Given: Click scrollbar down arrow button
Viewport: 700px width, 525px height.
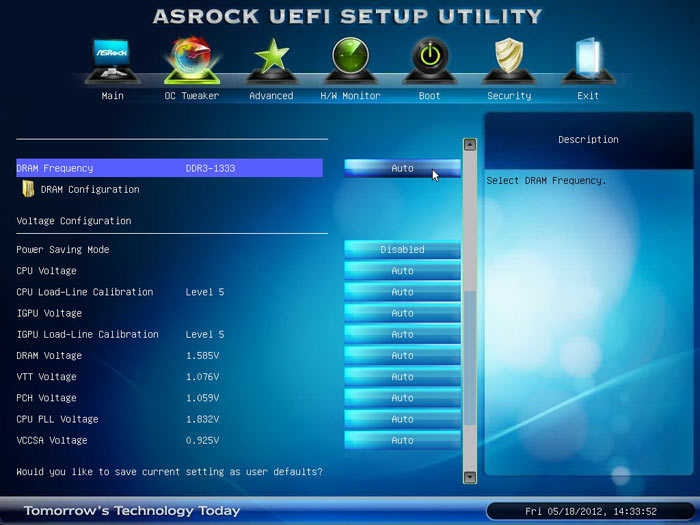Looking at the screenshot, I should tap(470, 477).
